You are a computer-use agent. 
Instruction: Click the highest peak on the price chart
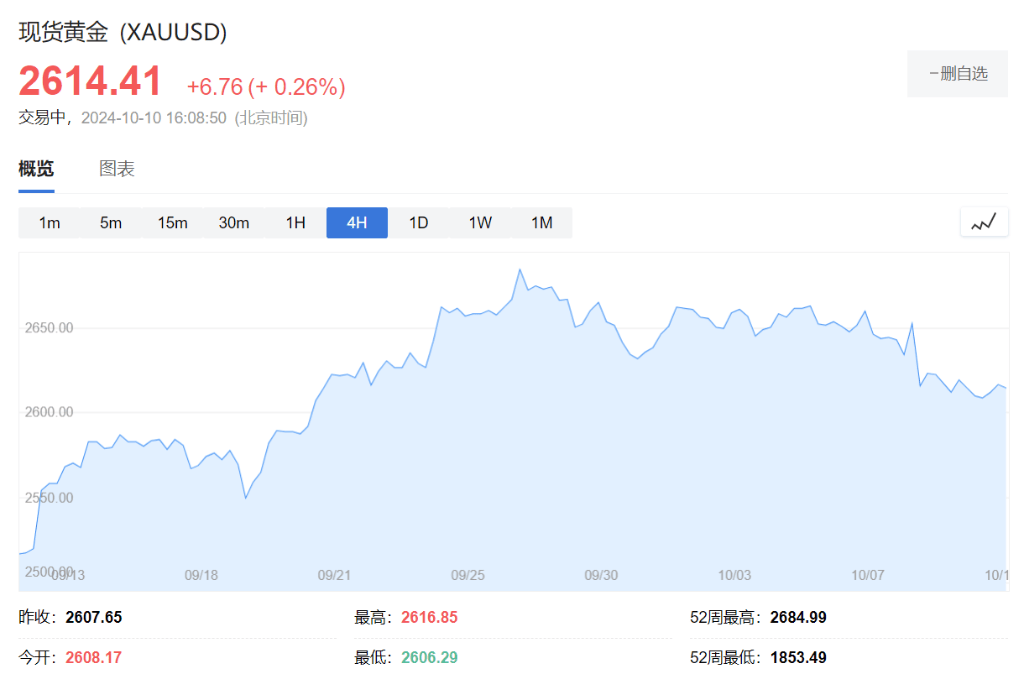pyautogui.click(x=520, y=270)
